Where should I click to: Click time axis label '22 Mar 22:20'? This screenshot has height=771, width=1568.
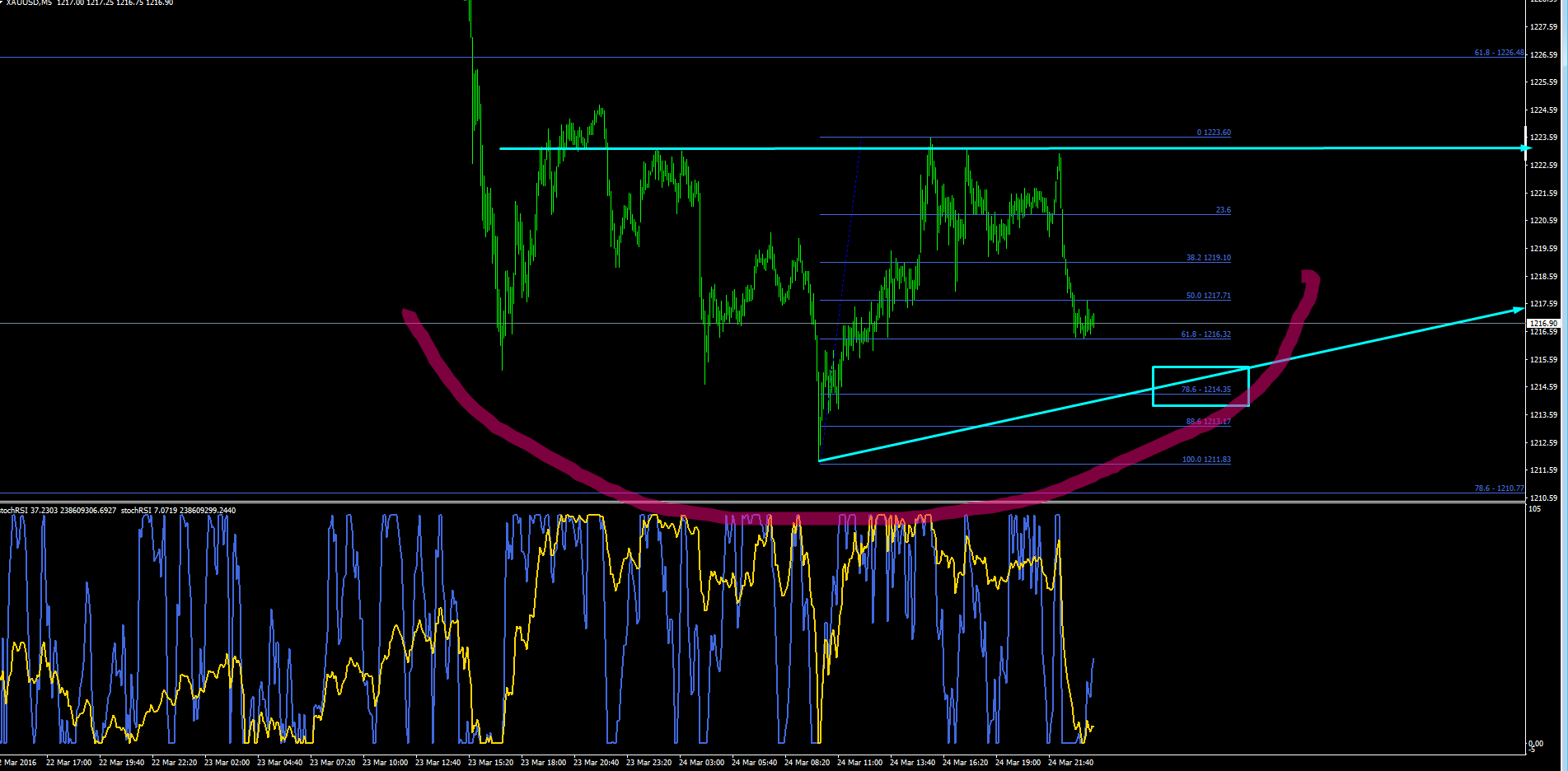pyautogui.click(x=175, y=763)
